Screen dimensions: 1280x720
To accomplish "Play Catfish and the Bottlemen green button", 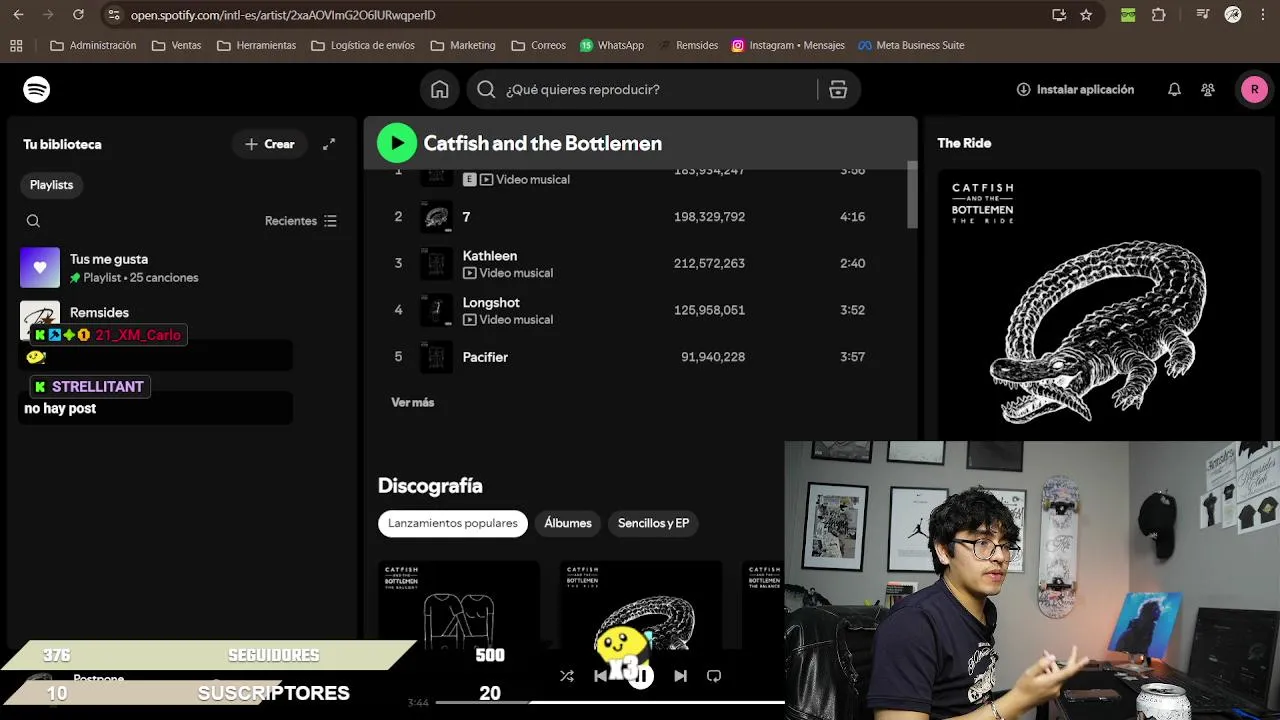I will (397, 143).
